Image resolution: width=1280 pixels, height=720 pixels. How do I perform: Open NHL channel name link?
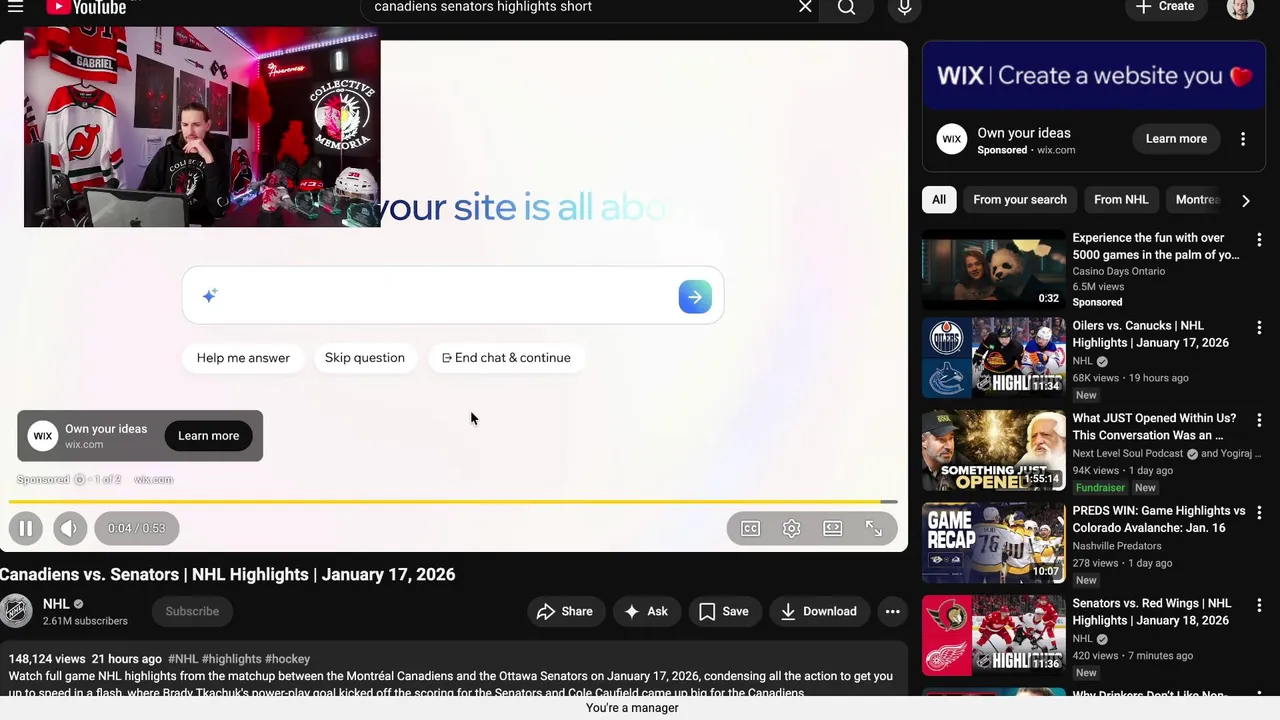[56, 604]
